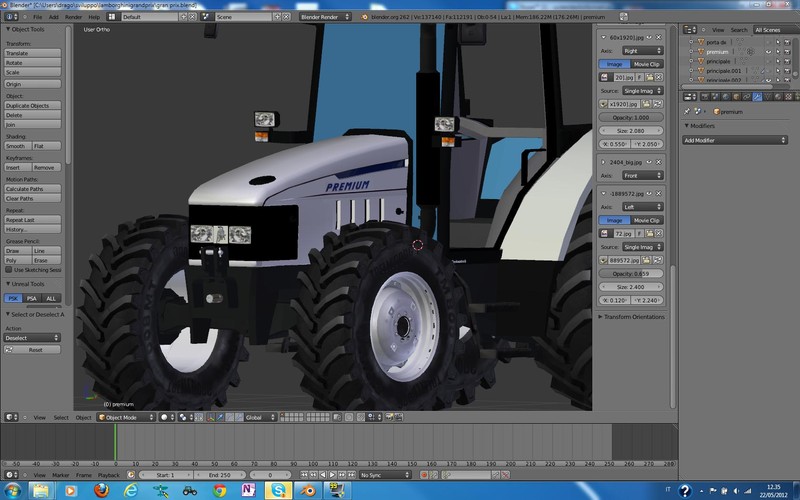The width and height of the screenshot is (800, 500).
Task: Open the Axis dropdown showing Left
Action: pyautogui.click(x=642, y=207)
